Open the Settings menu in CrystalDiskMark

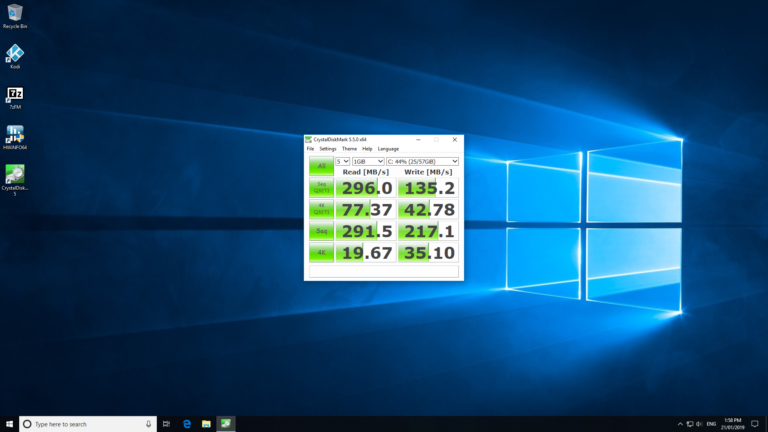pyautogui.click(x=328, y=149)
